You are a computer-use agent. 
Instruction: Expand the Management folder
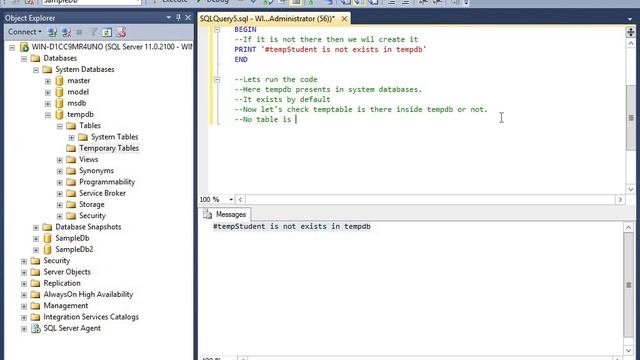[24, 306]
